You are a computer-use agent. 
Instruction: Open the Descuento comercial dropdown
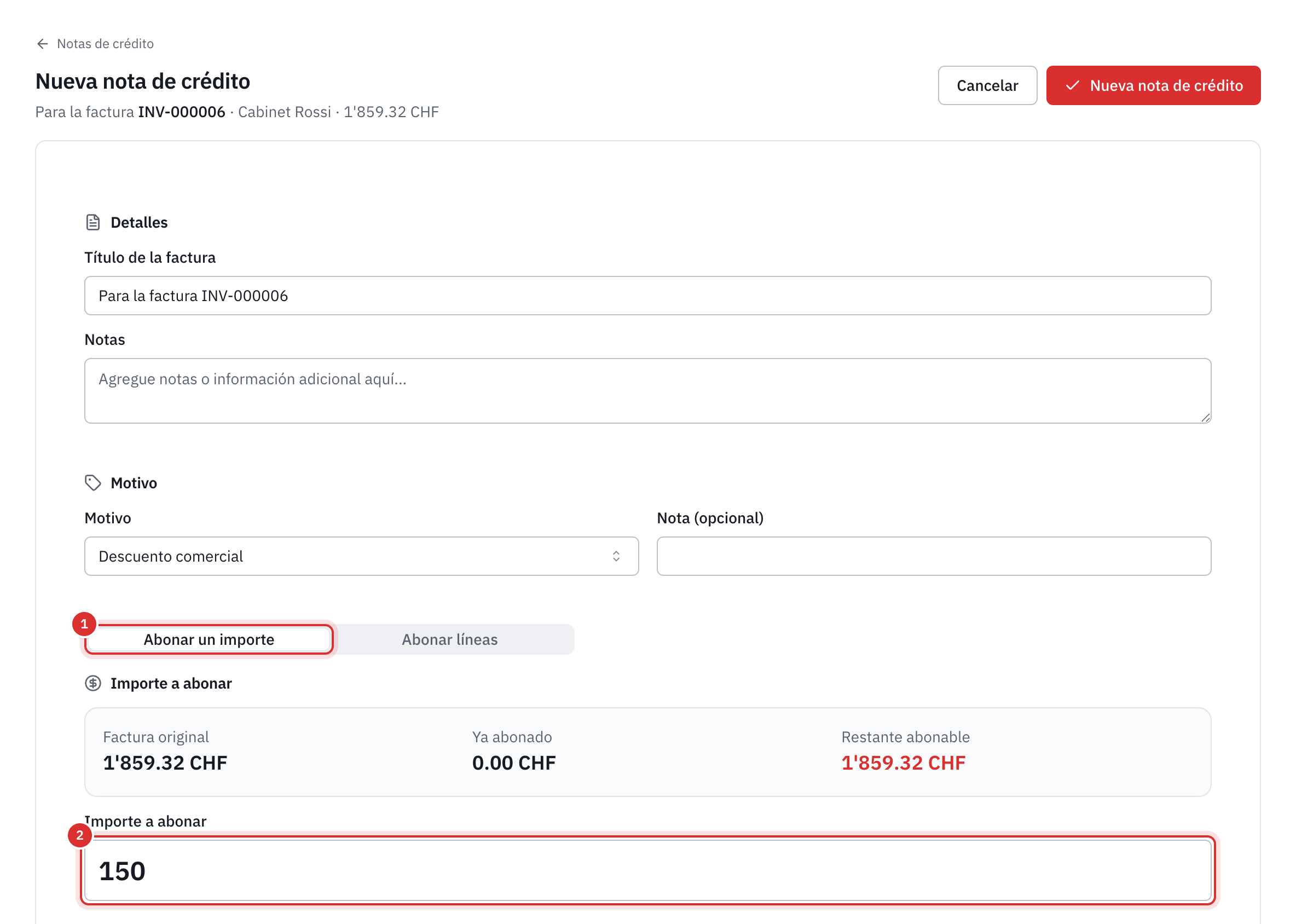pyautogui.click(x=361, y=557)
